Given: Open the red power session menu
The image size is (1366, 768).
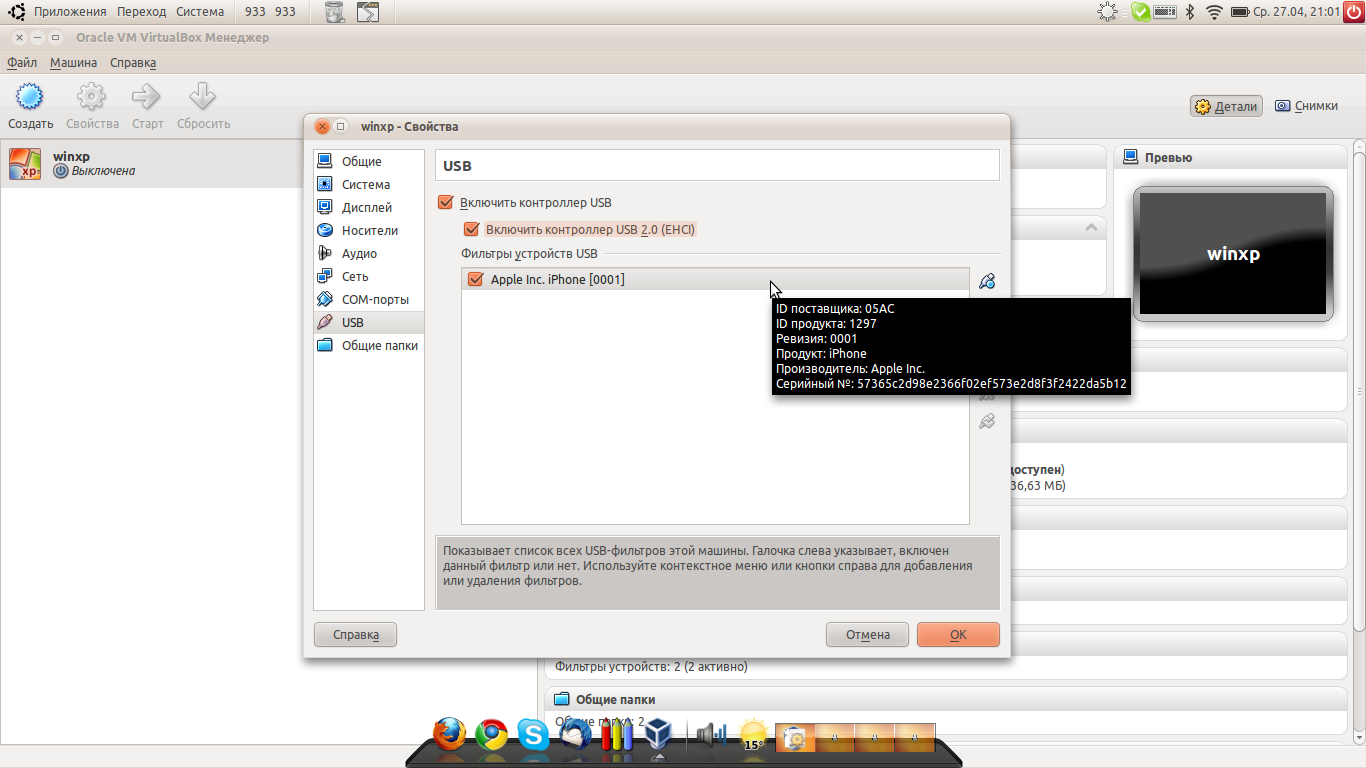Looking at the screenshot, I should coord(1353,12).
